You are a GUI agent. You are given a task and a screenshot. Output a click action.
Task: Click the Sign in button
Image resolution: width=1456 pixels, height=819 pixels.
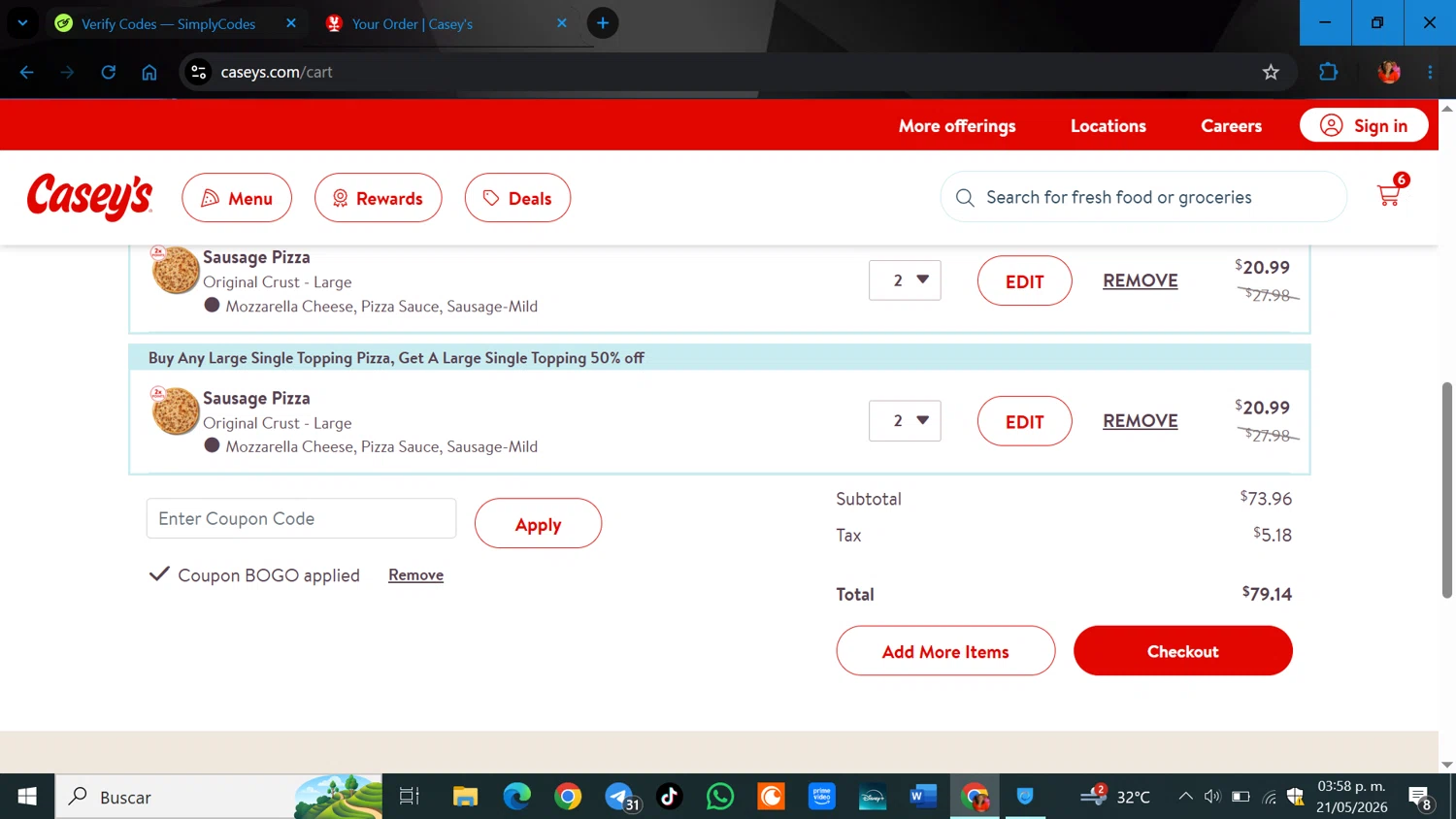pyautogui.click(x=1364, y=125)
